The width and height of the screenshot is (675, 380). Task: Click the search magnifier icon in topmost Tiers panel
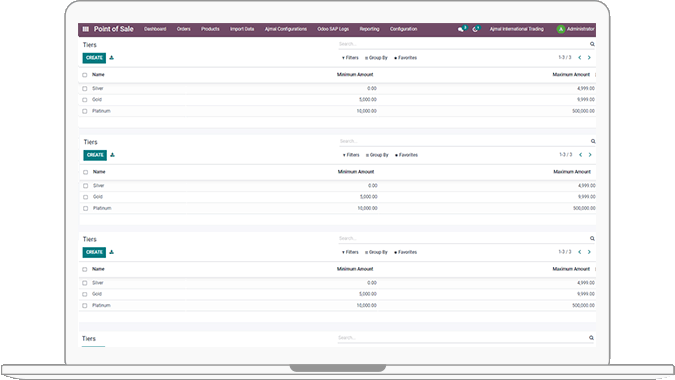point(592,44)
